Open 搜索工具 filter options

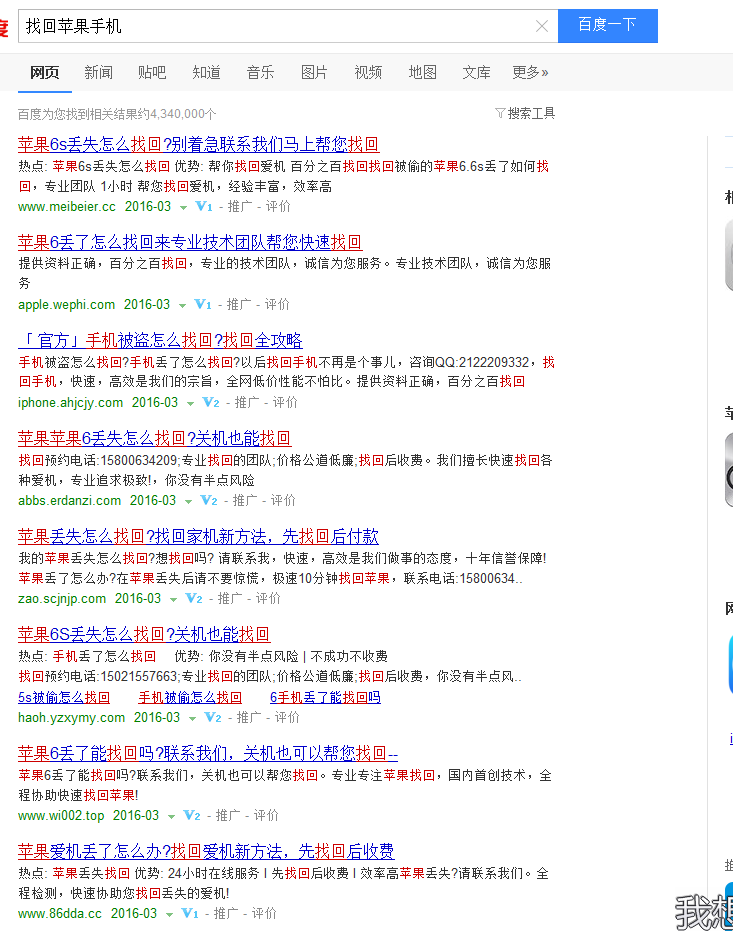pyautogui.click(x=525, y=113)
